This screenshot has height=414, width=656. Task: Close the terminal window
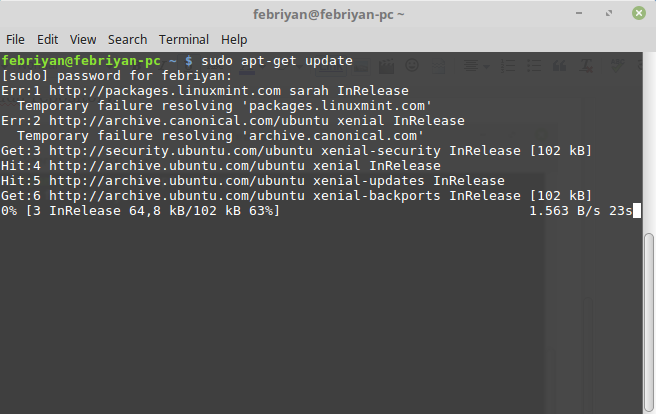[x=639, y=14]
